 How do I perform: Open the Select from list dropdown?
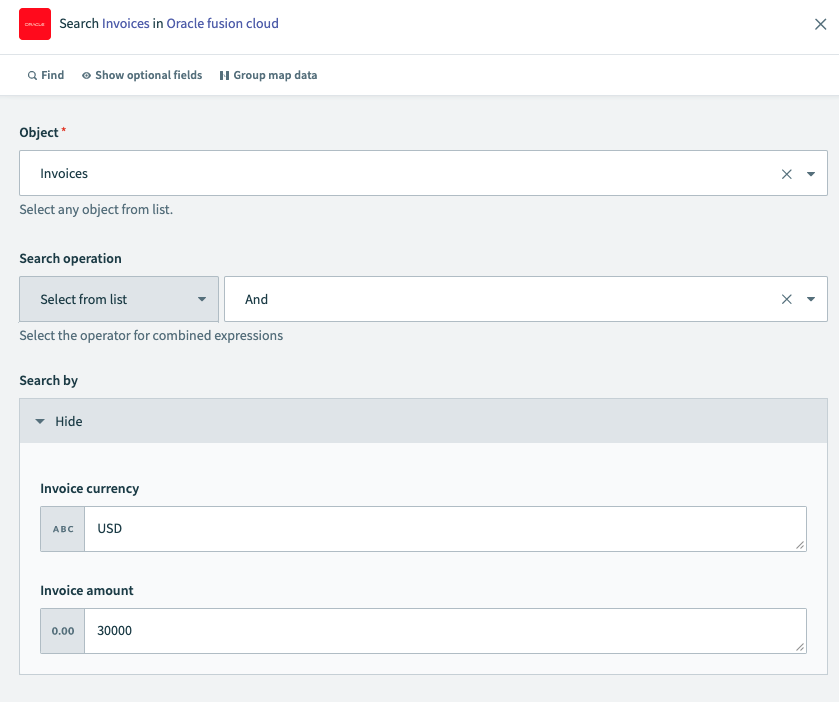coord(118,298)
